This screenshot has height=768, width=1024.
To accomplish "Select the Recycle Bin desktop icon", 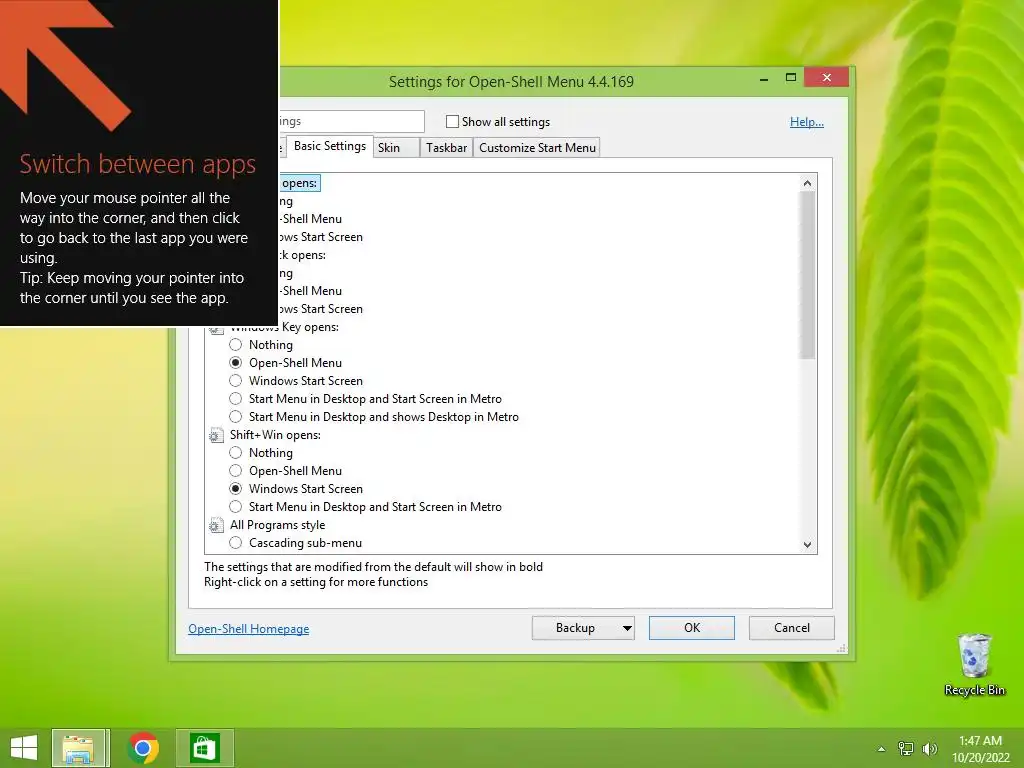I will (974, 665).
